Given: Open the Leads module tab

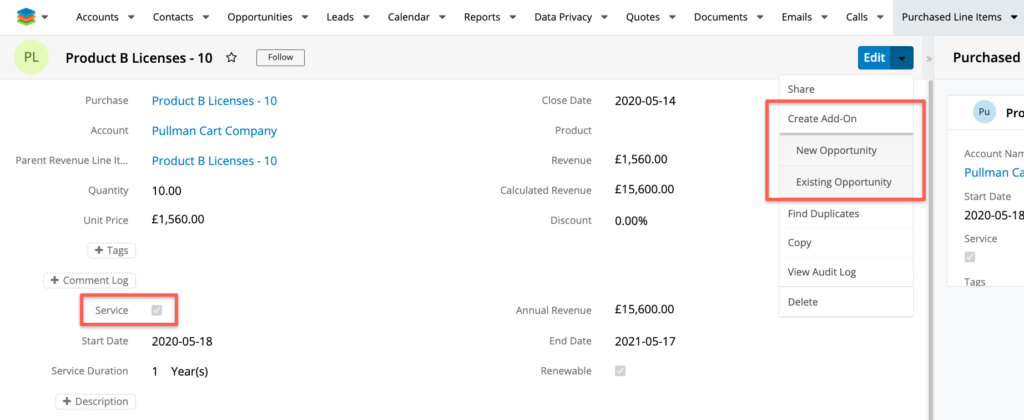Looking at the screenshot, I should [x=340, y=18].
